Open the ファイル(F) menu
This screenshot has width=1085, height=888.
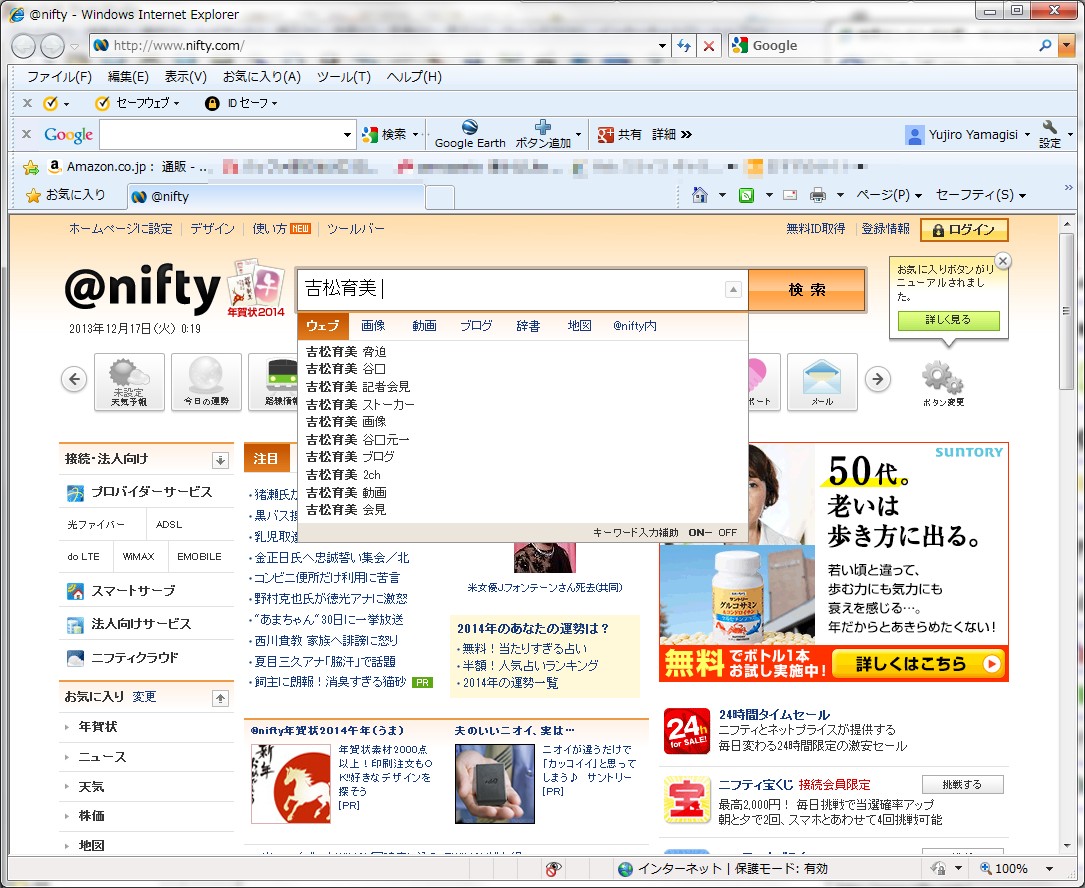(x=59, y=77)
